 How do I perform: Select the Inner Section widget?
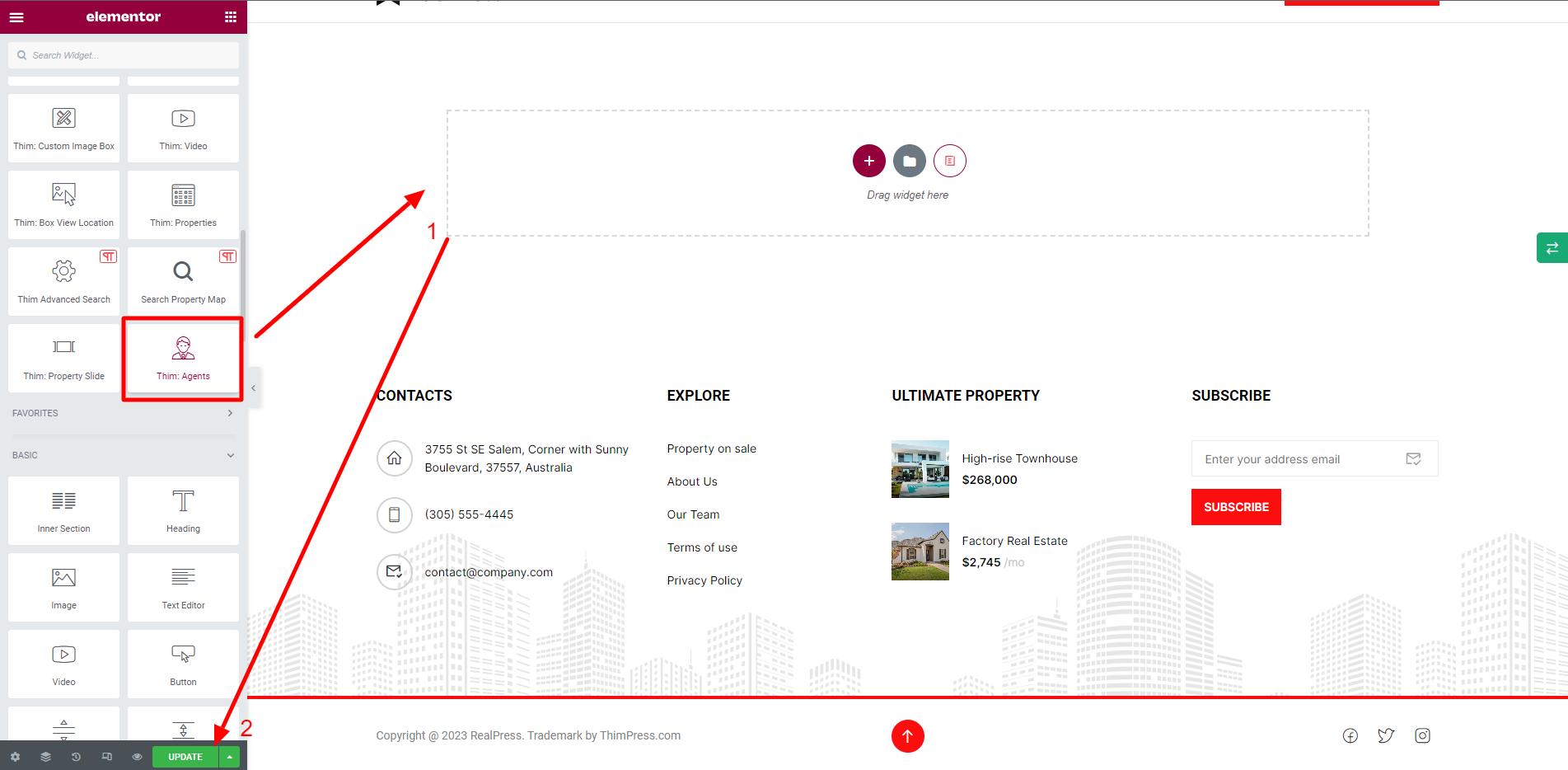click(63, 510)
